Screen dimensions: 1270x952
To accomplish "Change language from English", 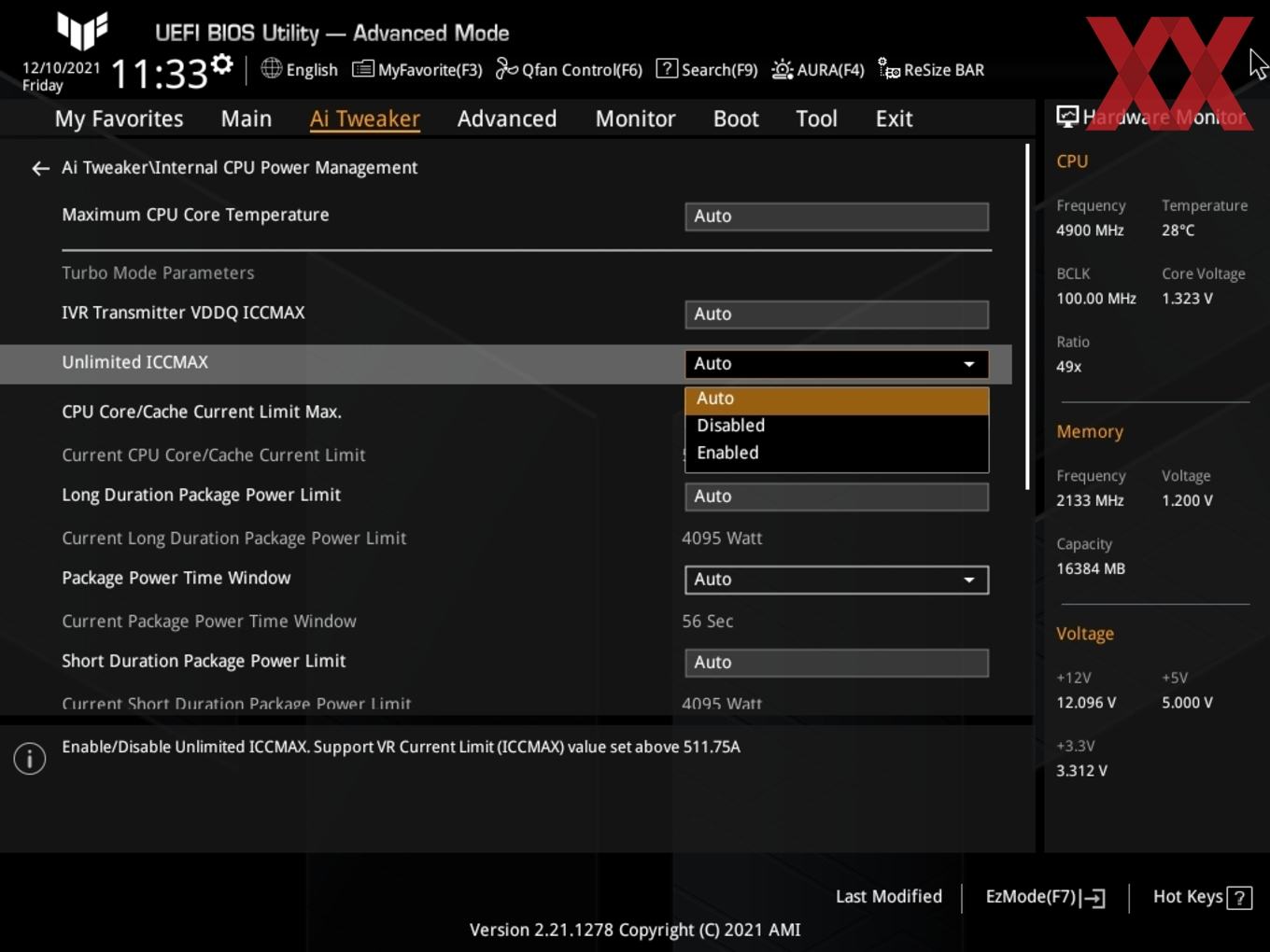I will click(x=312, y=70).
